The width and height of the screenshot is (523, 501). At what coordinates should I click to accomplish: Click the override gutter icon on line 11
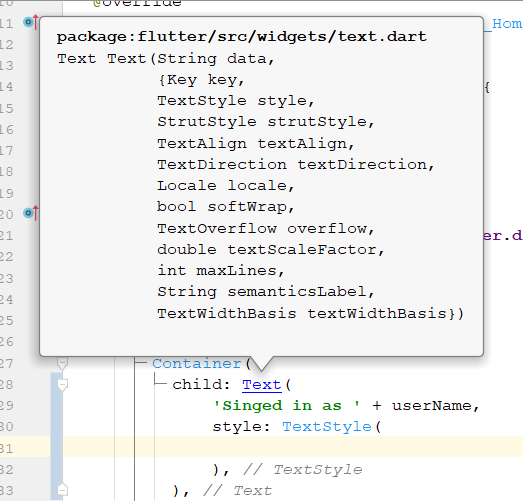click(x=31, y=22)
